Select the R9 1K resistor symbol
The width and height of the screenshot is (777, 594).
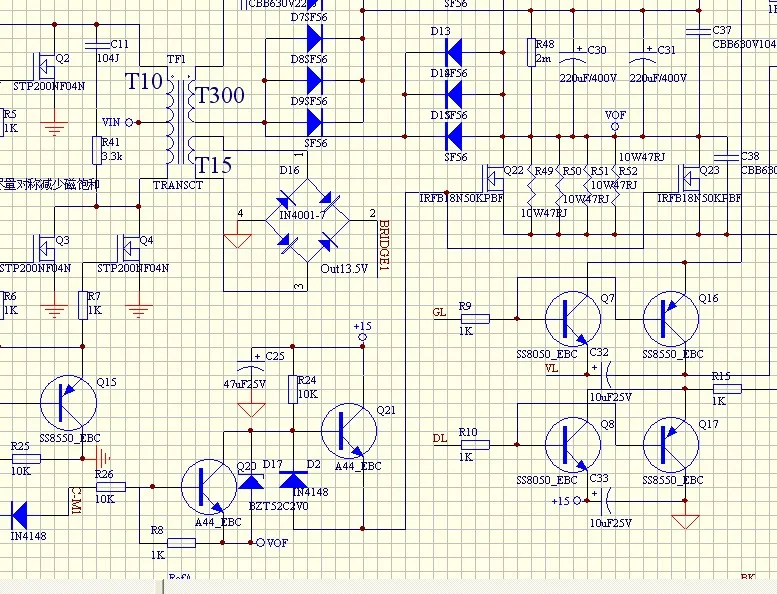475,319
